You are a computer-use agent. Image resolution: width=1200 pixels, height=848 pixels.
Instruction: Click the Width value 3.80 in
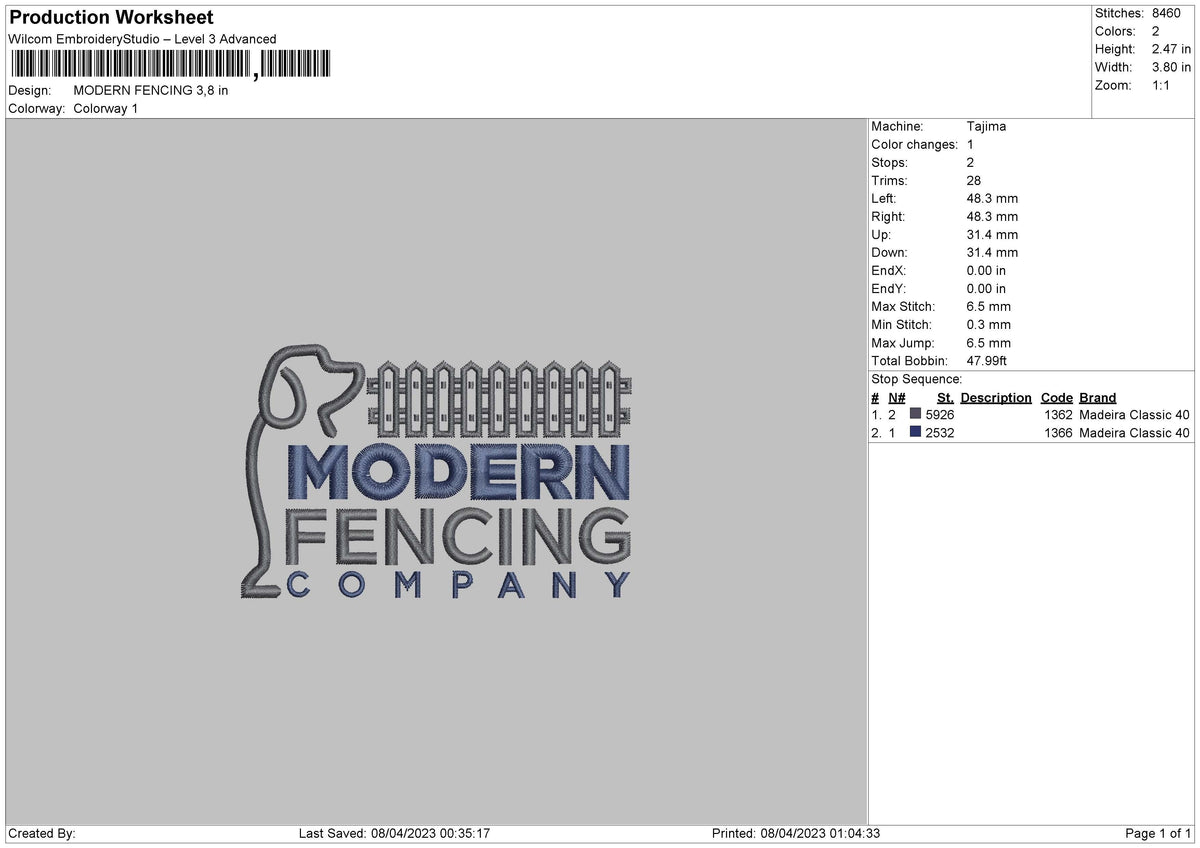click(x=1171, y=67)
